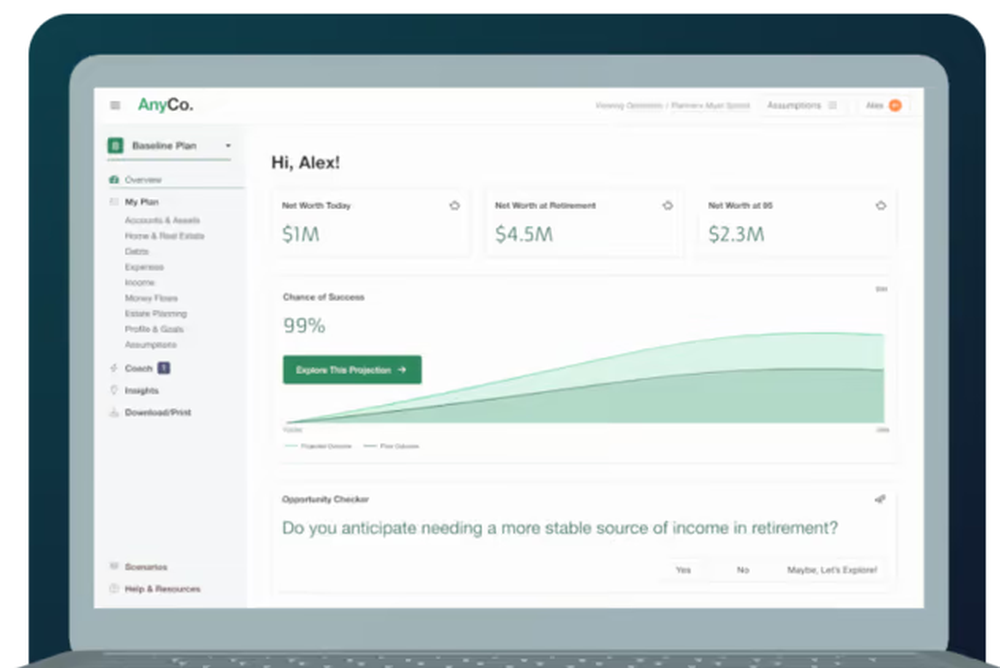Click the projection area chart
1000x668 pixels.
[x=585, y=378]
